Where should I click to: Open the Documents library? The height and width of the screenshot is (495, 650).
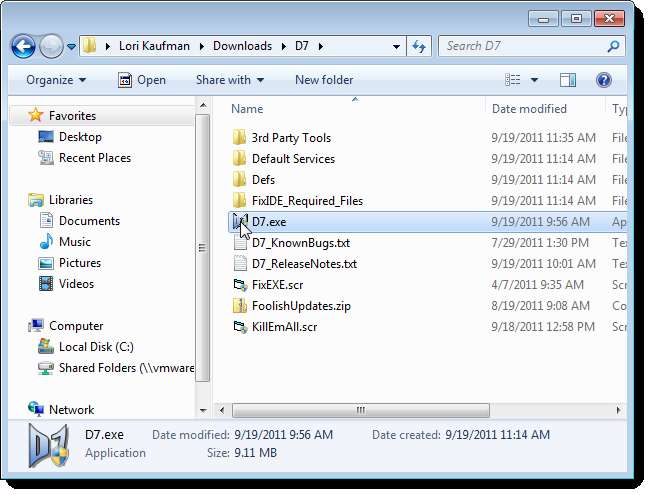click(90, 221)
